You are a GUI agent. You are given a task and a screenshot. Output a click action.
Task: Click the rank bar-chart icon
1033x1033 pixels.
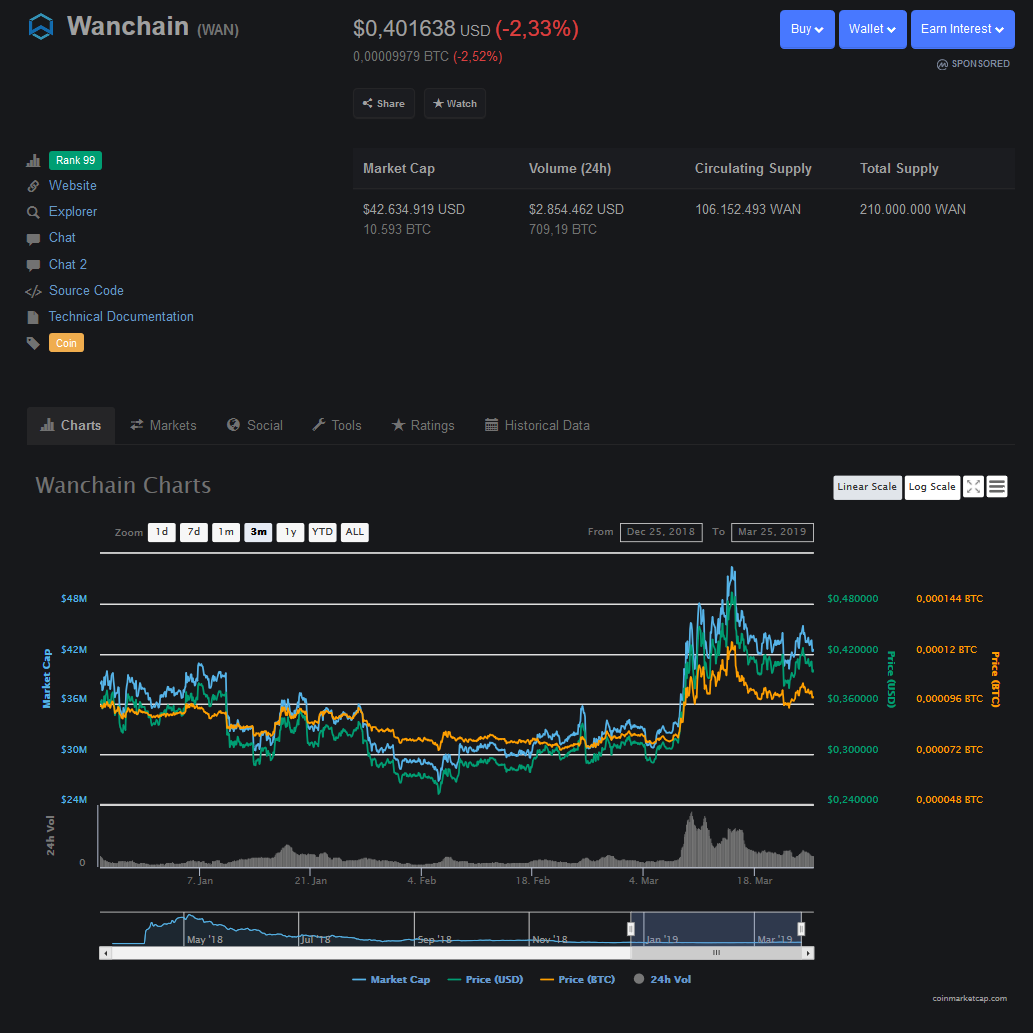pyautogui.click(x=33, y=161)
